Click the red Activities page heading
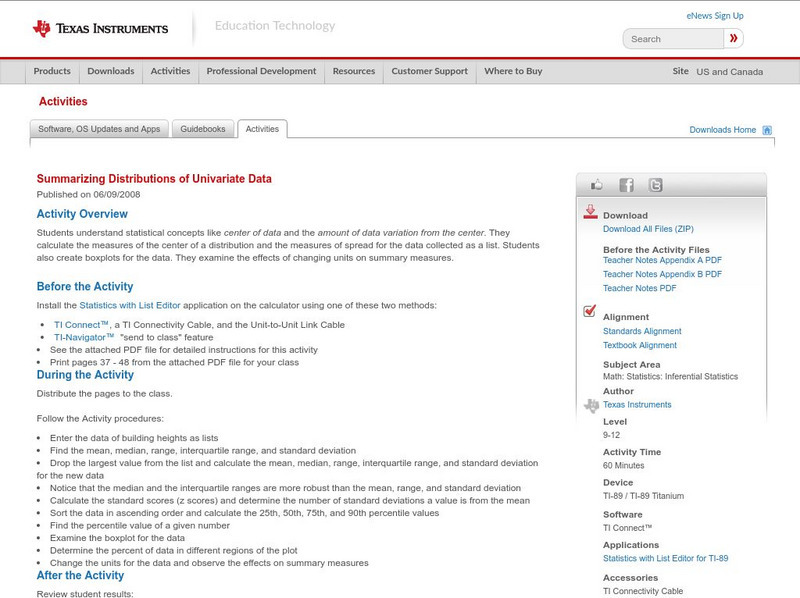 click(x=63, y=102)
